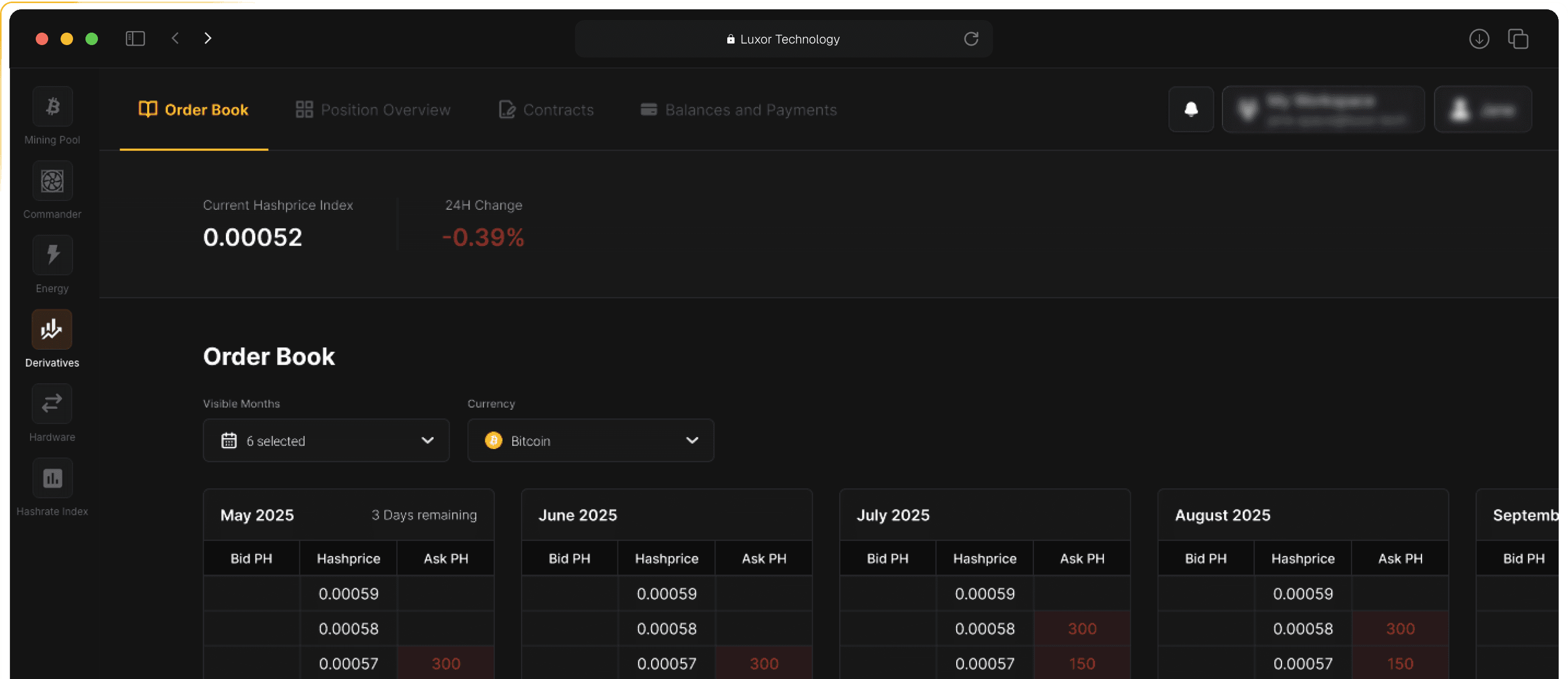
Task: Toggle the browser sidebar panel
Action: pyautogui.click(x=135, y=38)
